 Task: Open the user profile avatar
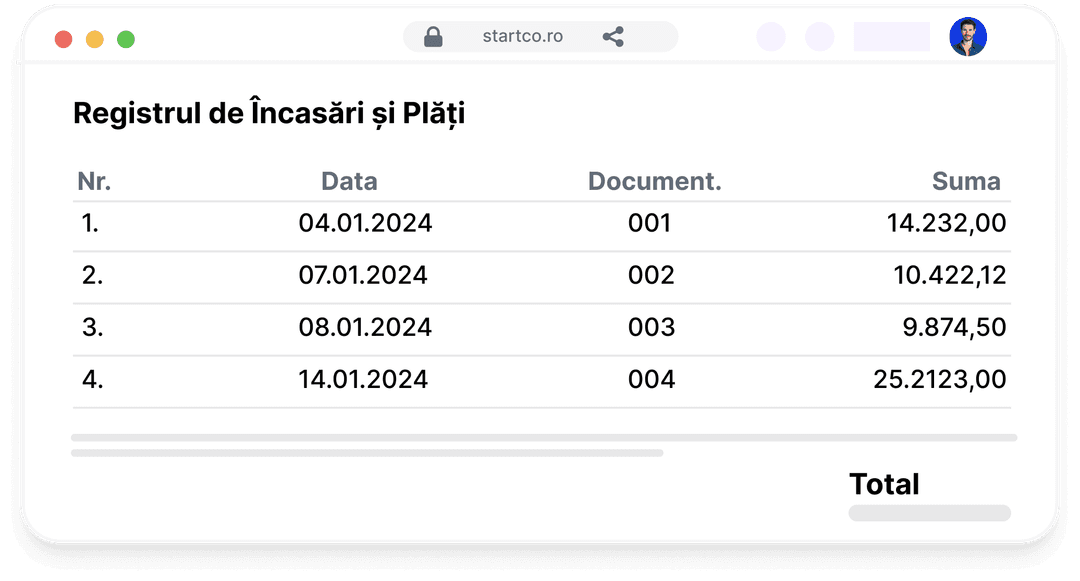click(968, 36)
